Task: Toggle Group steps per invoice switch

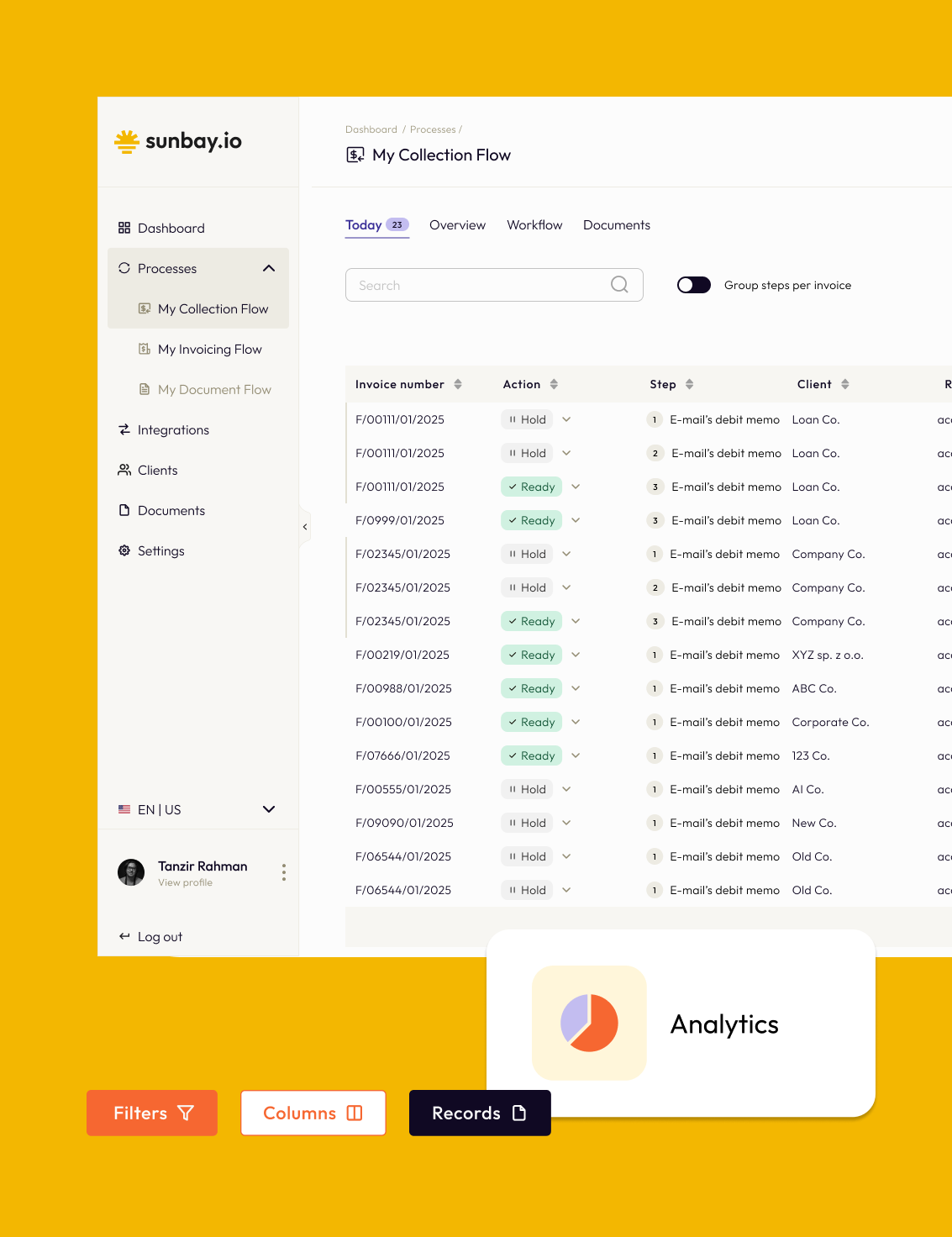Action: coord(694,285)
